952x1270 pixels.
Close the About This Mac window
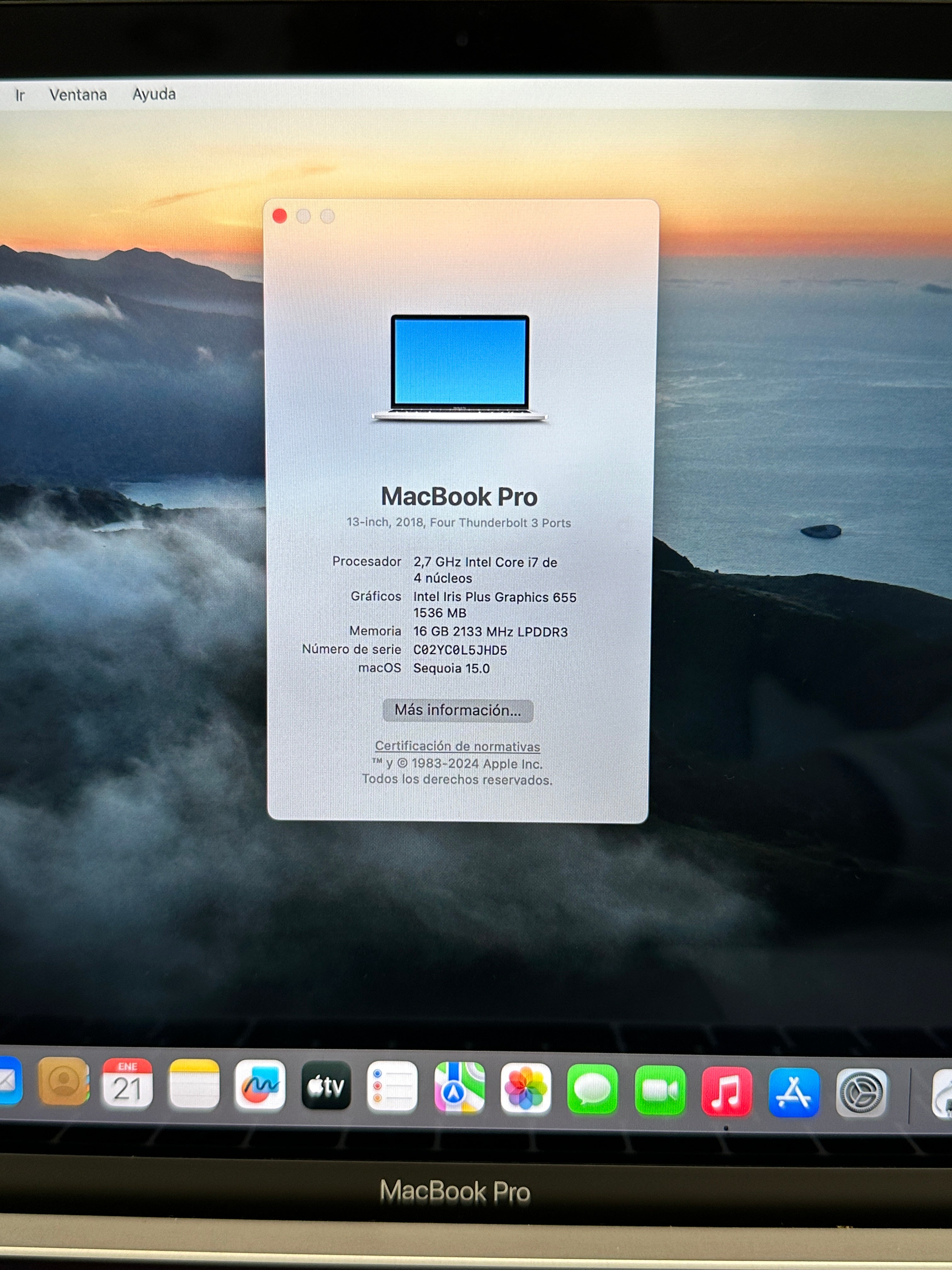(280, 216)
